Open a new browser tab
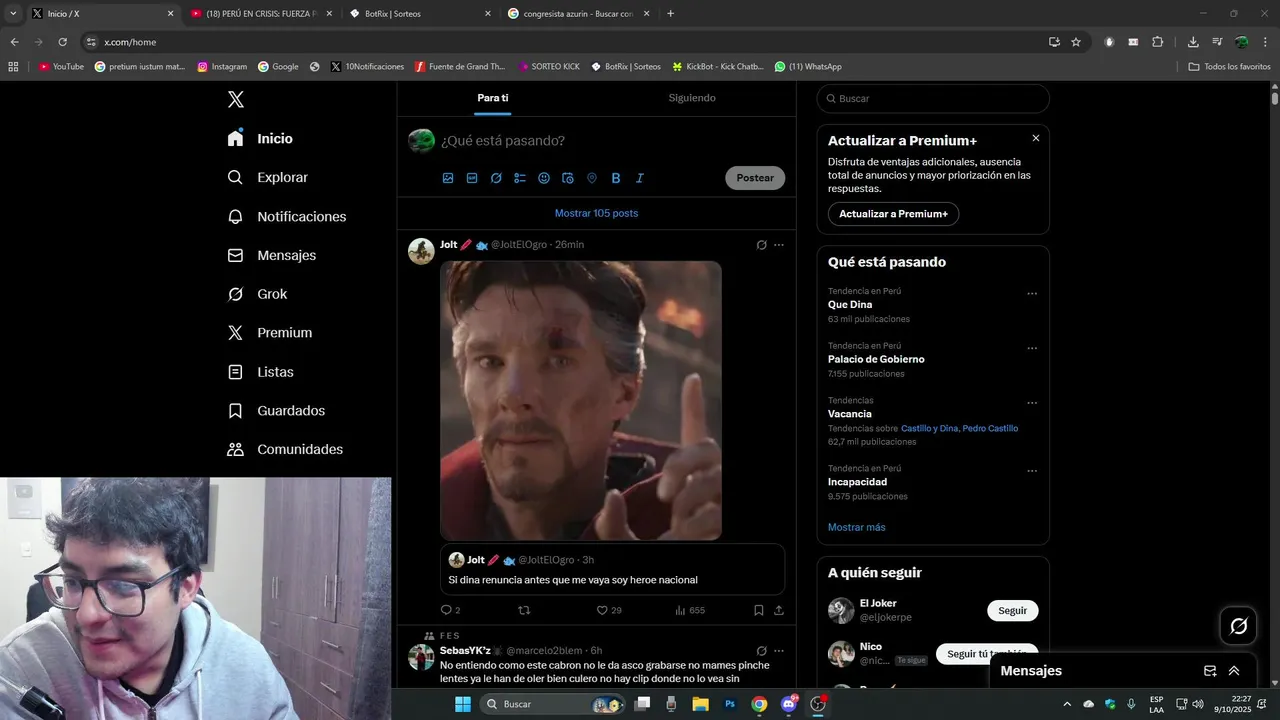Viewport: 1280px width, 720px height. pyautogui.click(x=670, y=14)
